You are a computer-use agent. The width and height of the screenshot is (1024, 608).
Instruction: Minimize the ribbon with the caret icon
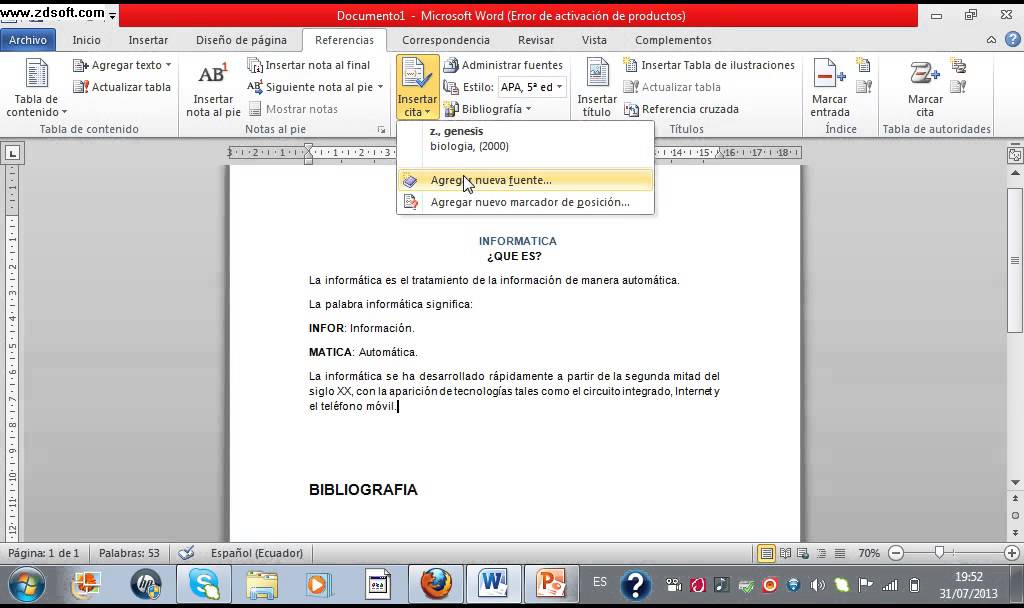[x=991, y=40]
